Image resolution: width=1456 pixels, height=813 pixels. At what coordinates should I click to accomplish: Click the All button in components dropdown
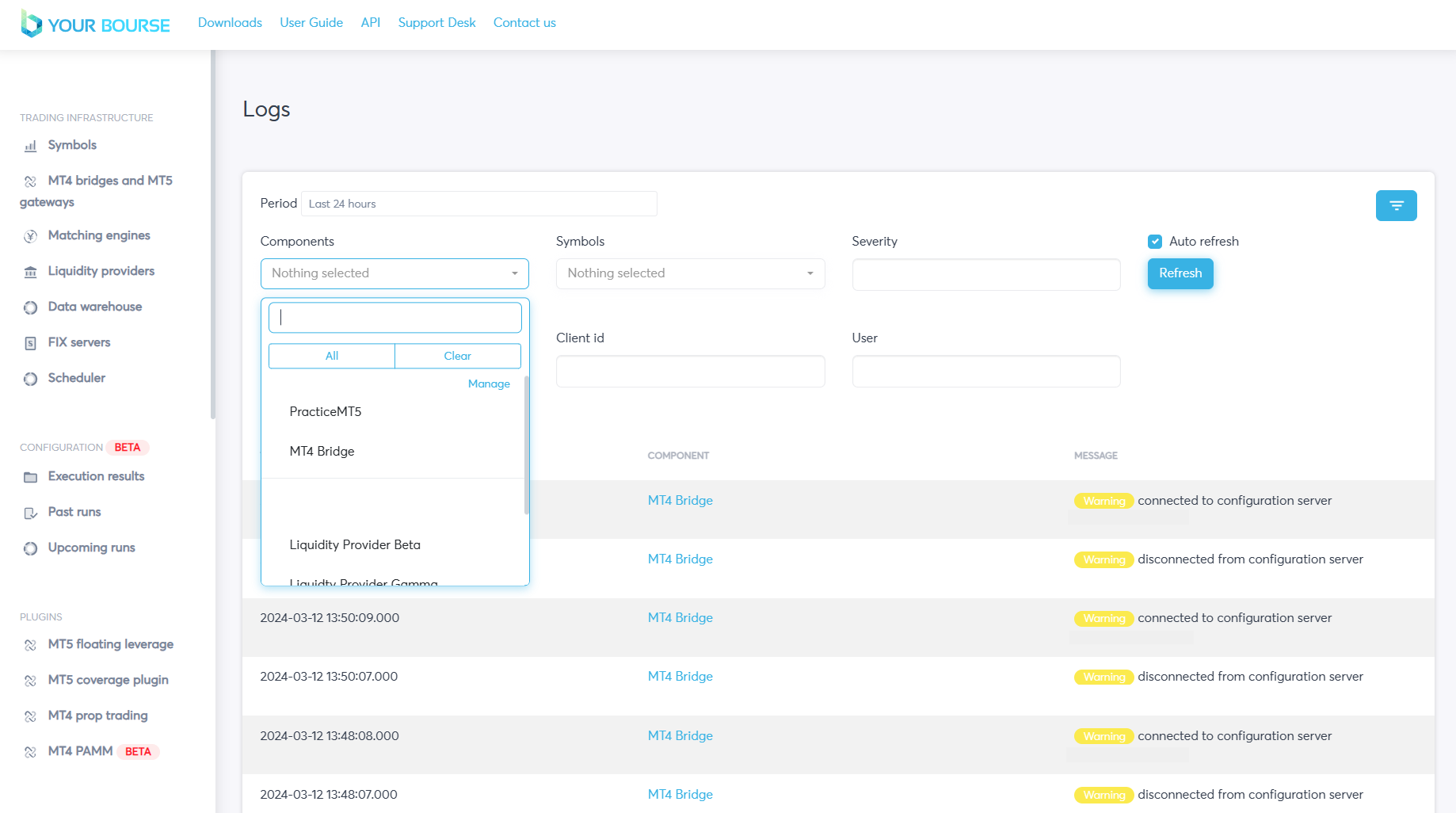(x=331, y=356)
